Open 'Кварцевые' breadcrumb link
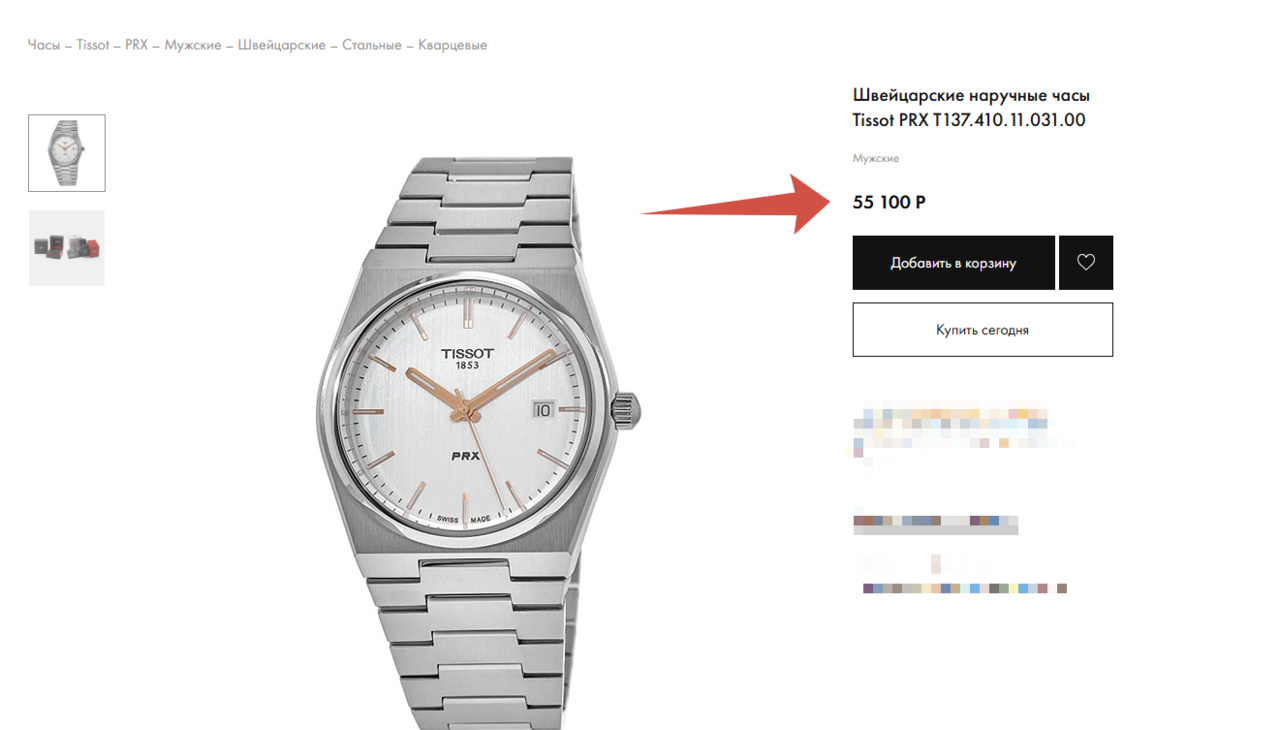The height and width of the screenshot is (730, 1280). pos(452,45)
